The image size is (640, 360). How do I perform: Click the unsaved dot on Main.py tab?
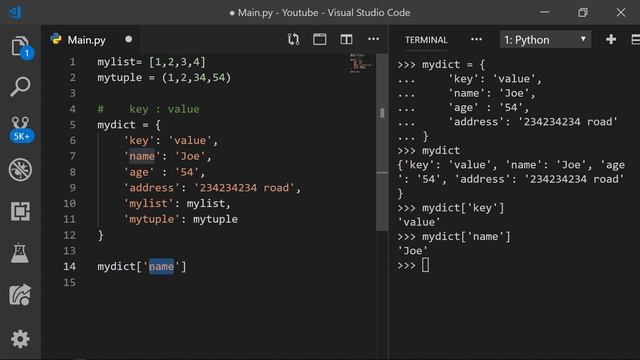(x=129, y=39)
